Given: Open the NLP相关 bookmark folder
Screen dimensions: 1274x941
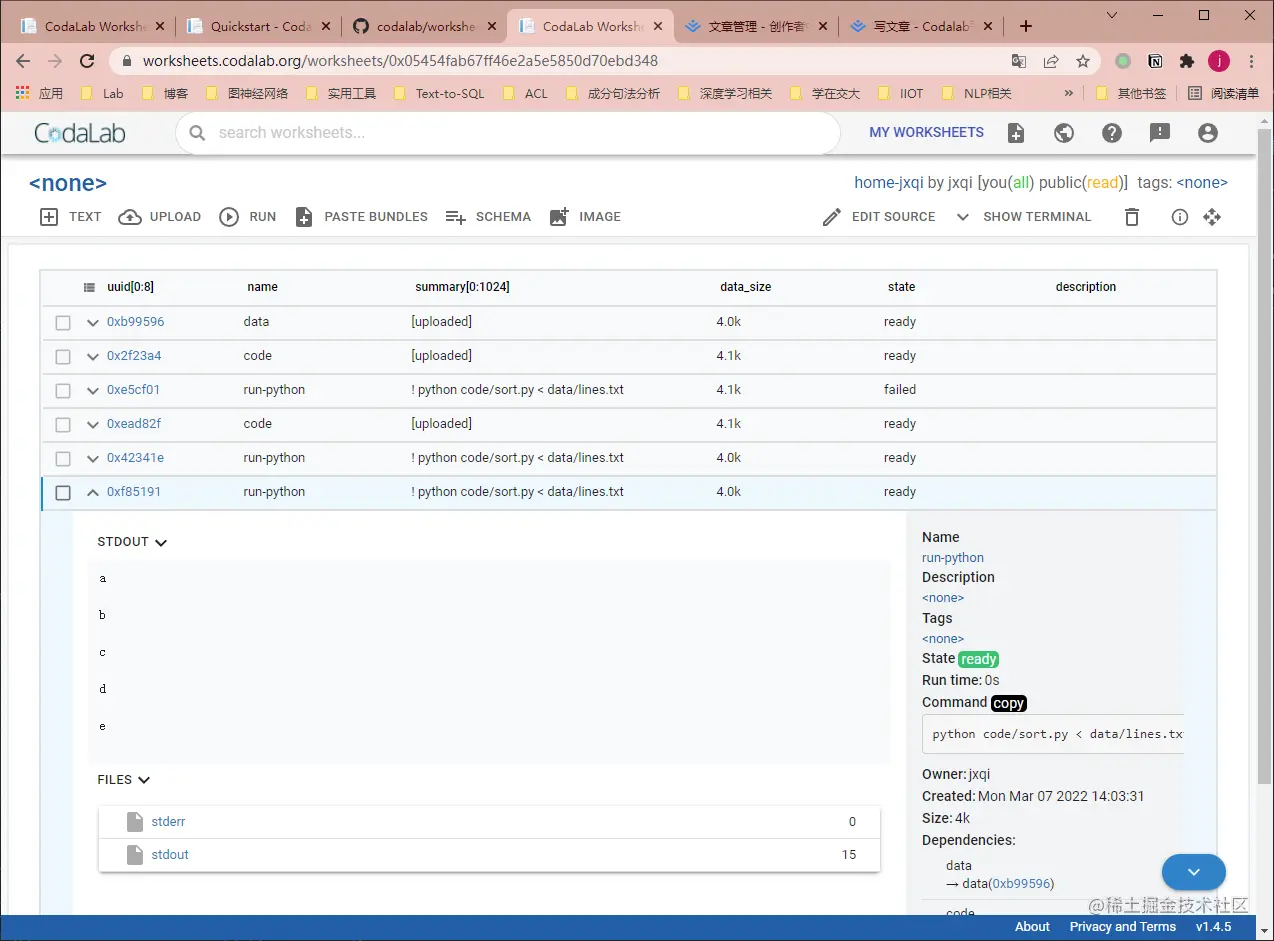Looking at the screenshot, I should click(x=976, y=93).
